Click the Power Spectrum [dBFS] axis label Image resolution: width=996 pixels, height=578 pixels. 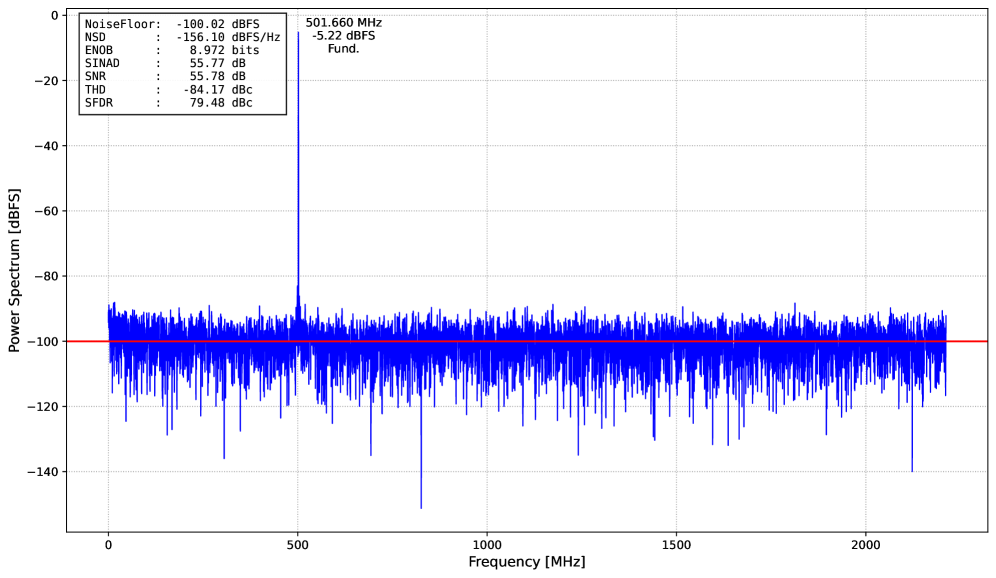tap(14, 270)
